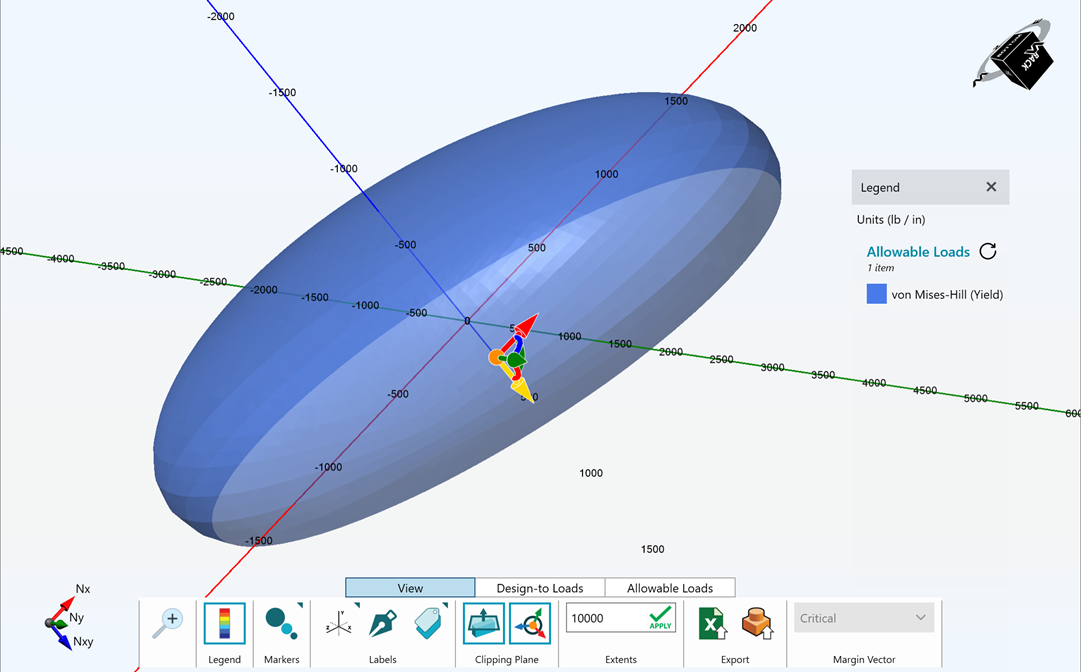Click the Markers group label
Image resolution: width=1081 pixels, height=672 pixels.
pos(281,660)
